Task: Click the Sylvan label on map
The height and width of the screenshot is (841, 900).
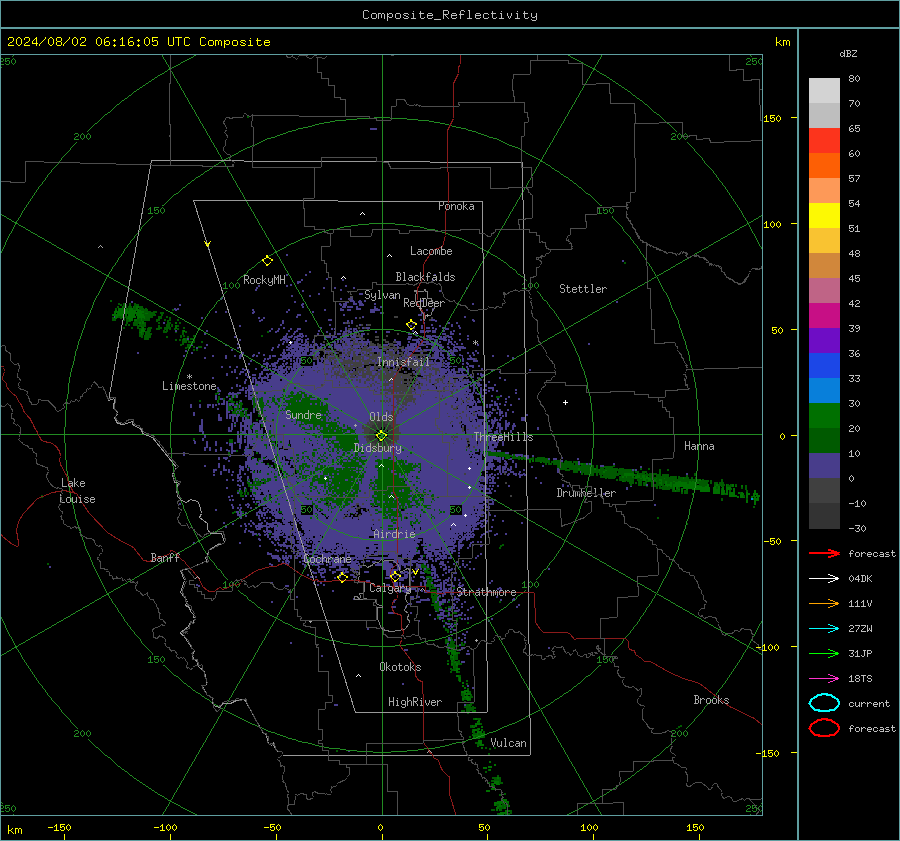Action: click(382, 295)
